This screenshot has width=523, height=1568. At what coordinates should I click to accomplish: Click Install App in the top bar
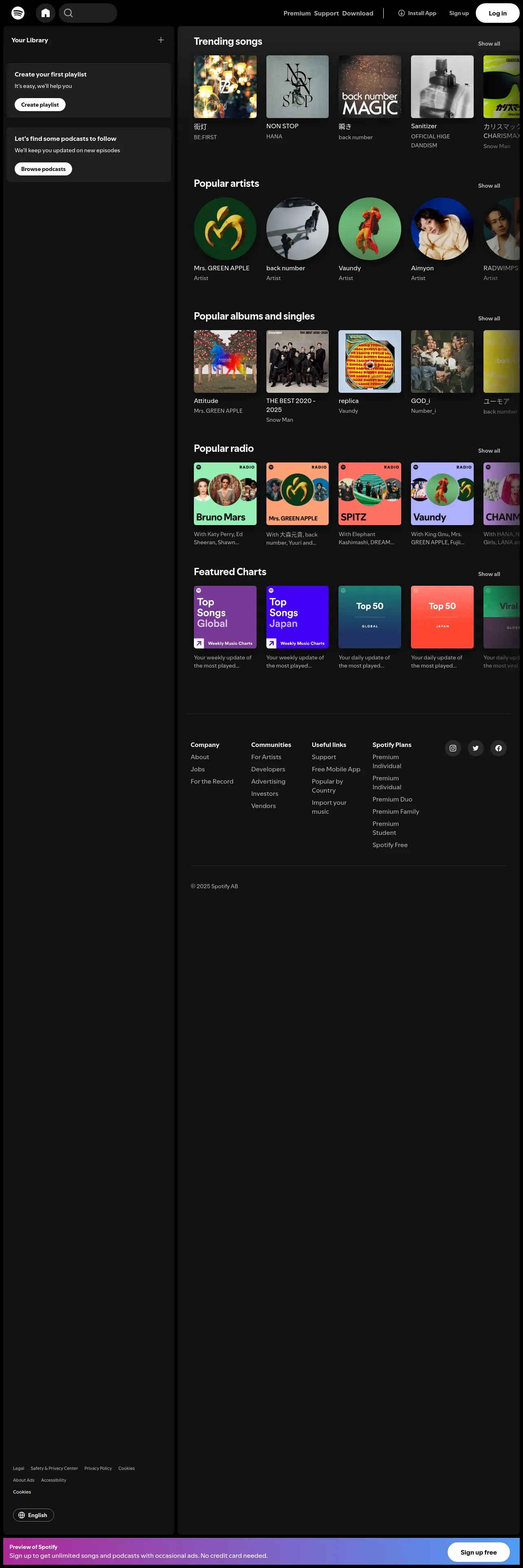(x=417, y=13)
